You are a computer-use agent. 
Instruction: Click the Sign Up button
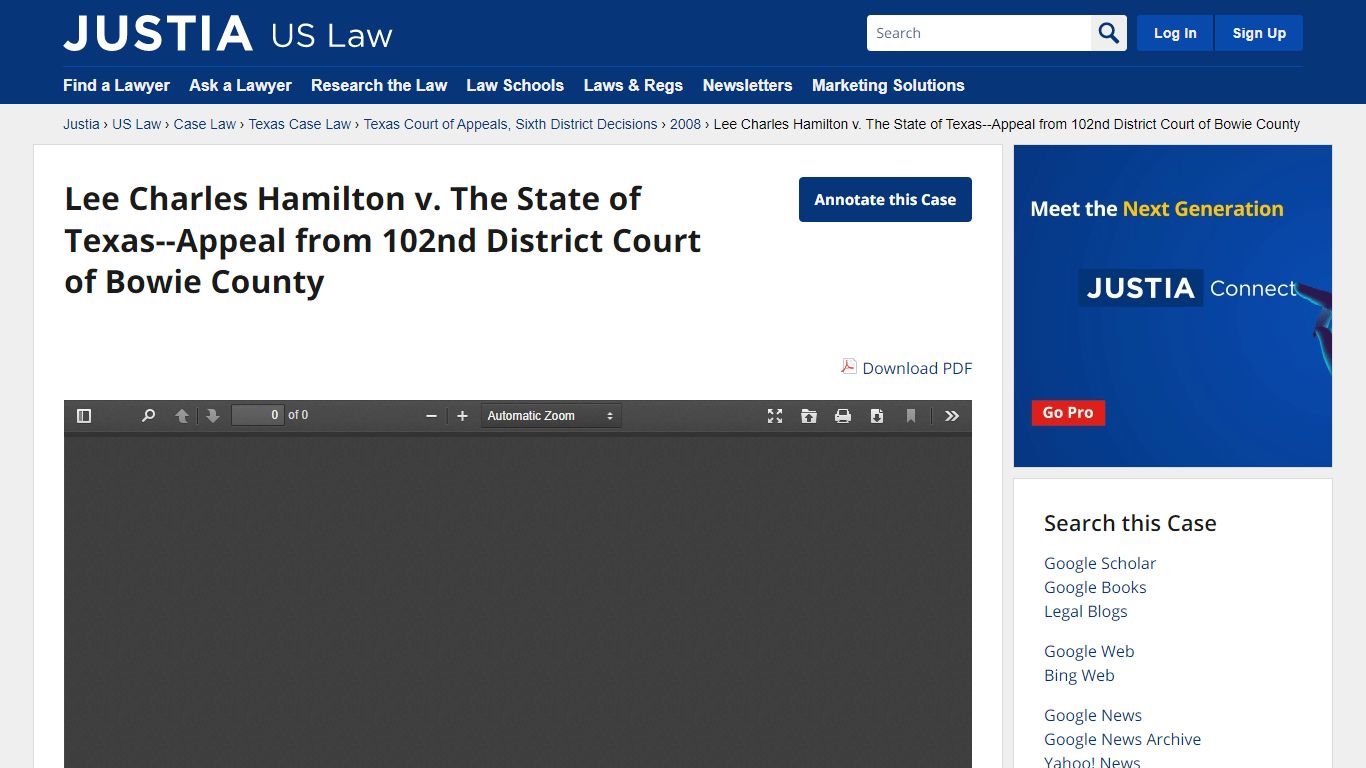[1259, 33]
